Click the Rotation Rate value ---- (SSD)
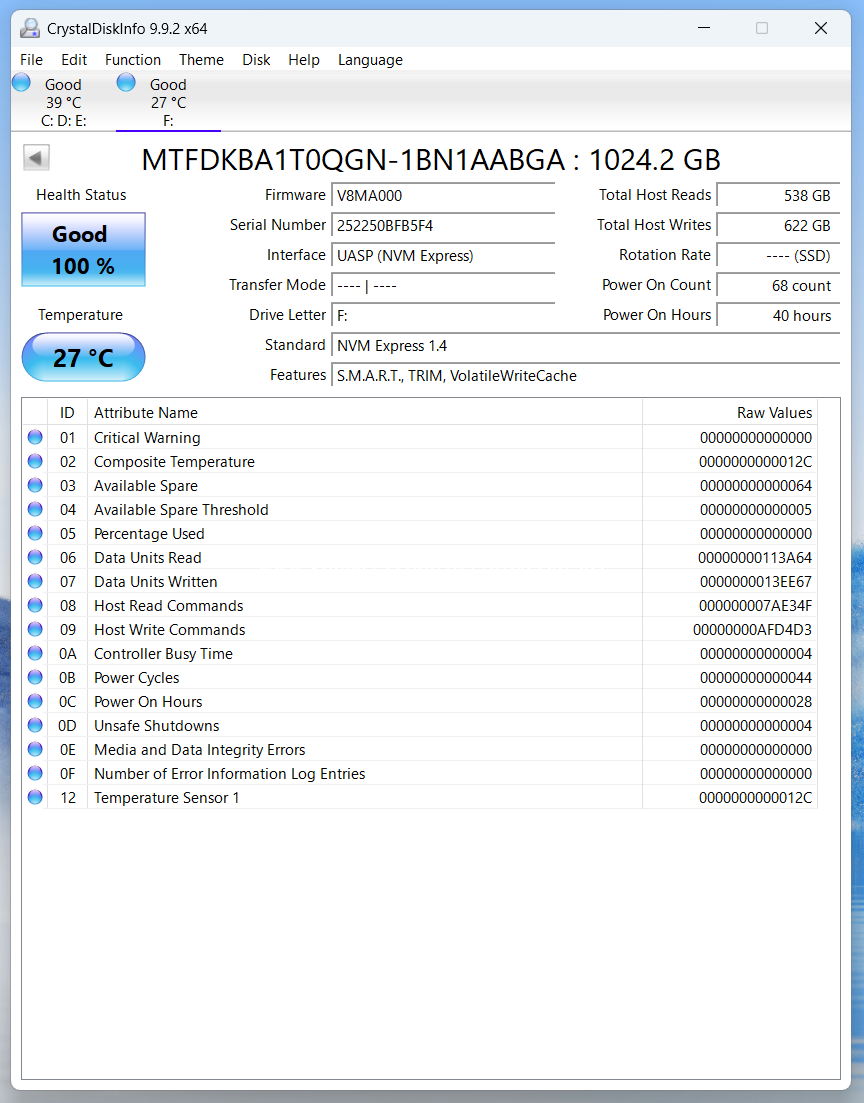The height and width of the screenshot is (1103, 864). [778, 255]
